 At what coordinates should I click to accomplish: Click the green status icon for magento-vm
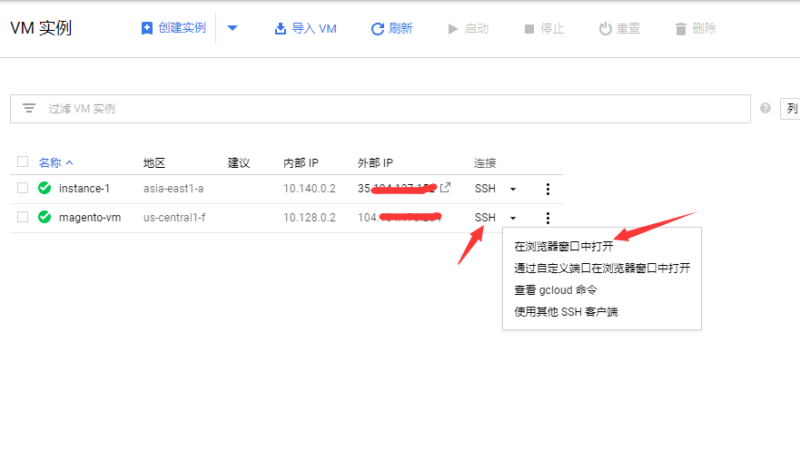44,217
